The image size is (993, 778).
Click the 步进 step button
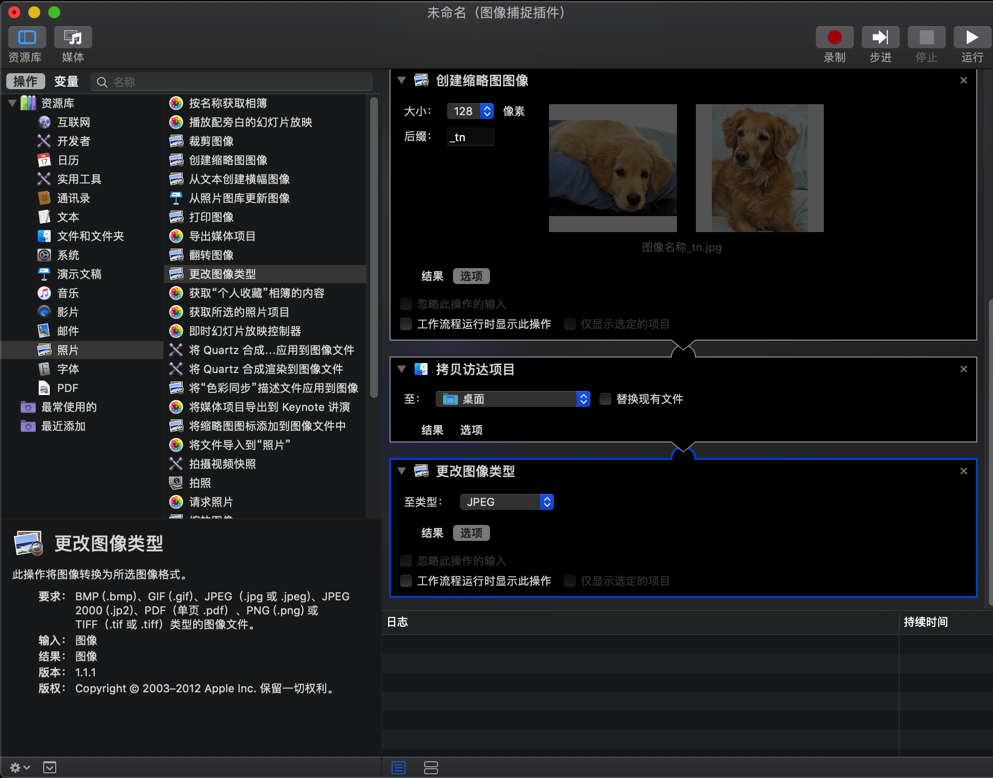(880, 37)
